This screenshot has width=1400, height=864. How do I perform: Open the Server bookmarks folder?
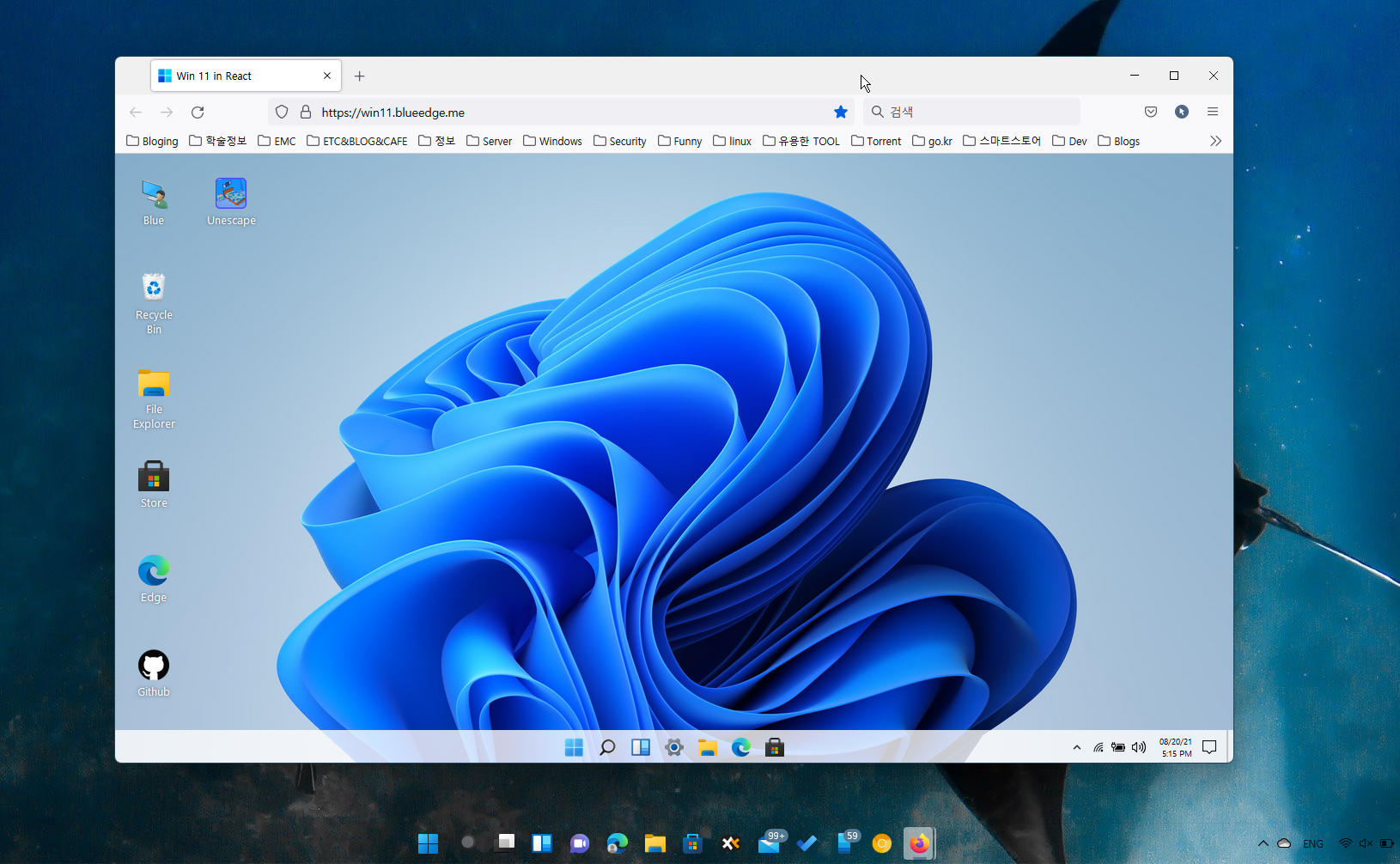[489, 141]
